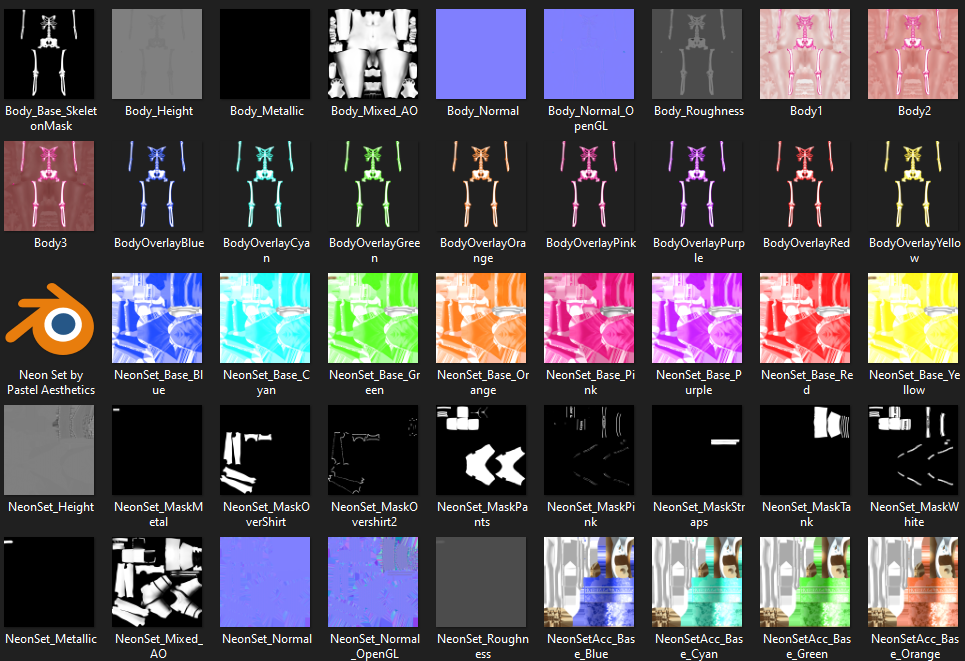Select the BodyOverlayPink skeleton image
Viewport: 965px width, 661px height.
pyautogui.click(x=589, y=186)
